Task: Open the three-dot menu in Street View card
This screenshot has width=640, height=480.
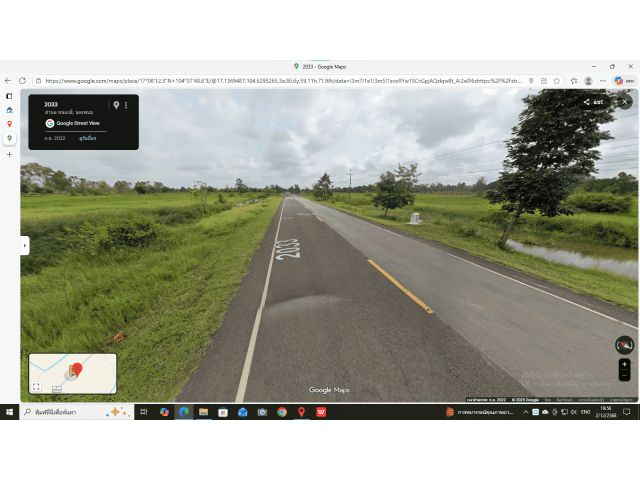Action: pos(126,105)
